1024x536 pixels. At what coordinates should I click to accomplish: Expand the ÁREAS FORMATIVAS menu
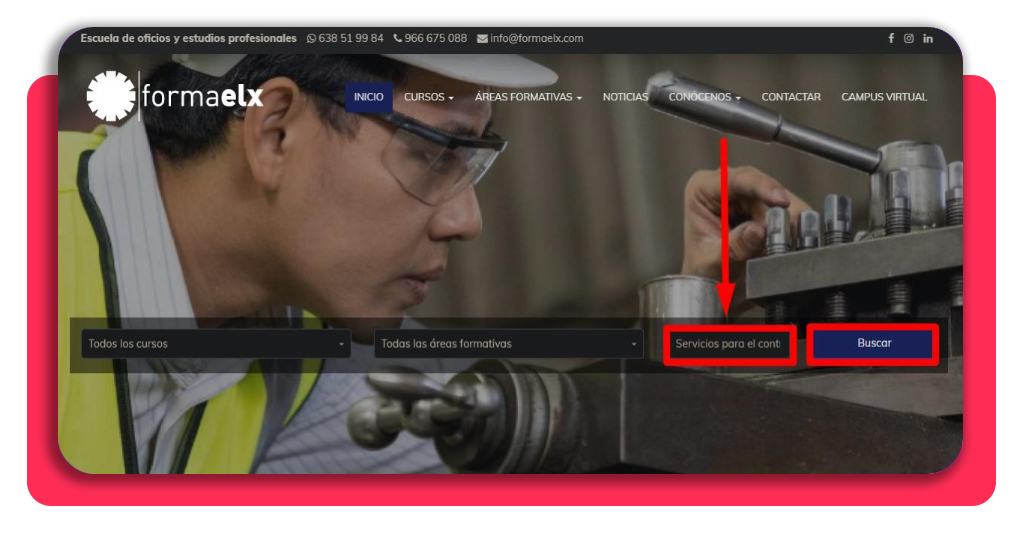click(x=528, y=97)
